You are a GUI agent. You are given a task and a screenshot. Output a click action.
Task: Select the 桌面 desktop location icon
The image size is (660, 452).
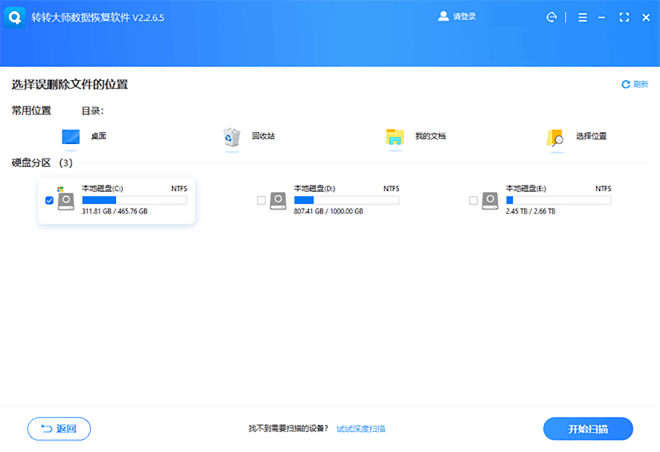point(71,137)
